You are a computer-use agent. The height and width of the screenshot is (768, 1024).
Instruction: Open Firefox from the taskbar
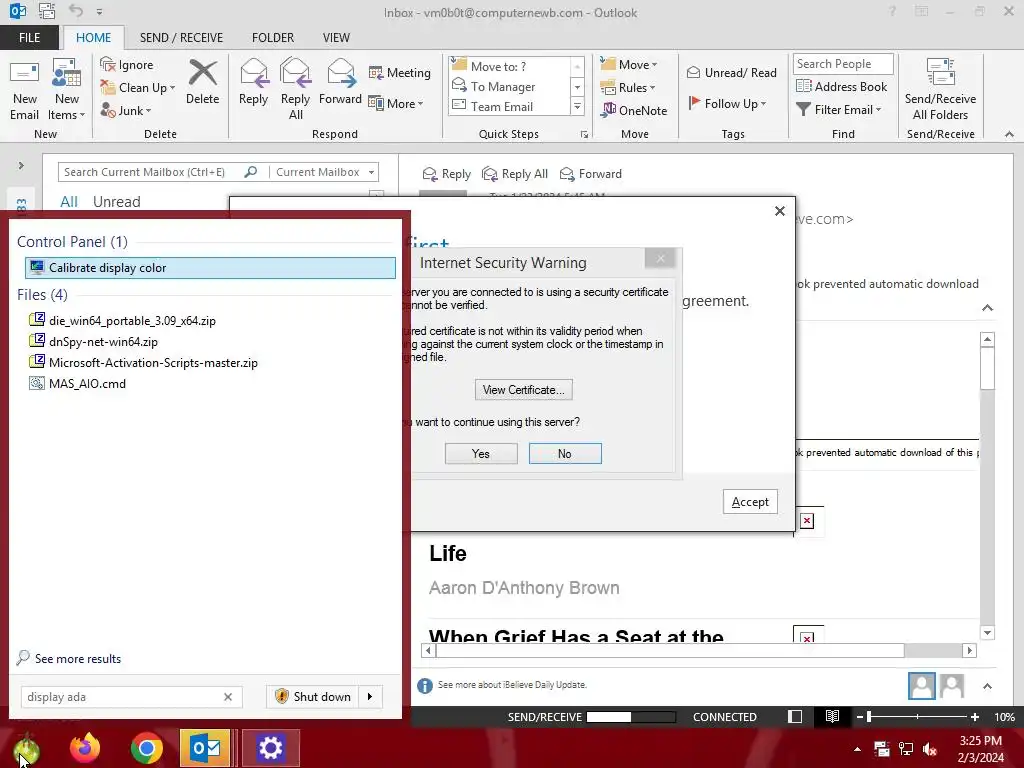(85, 748)
